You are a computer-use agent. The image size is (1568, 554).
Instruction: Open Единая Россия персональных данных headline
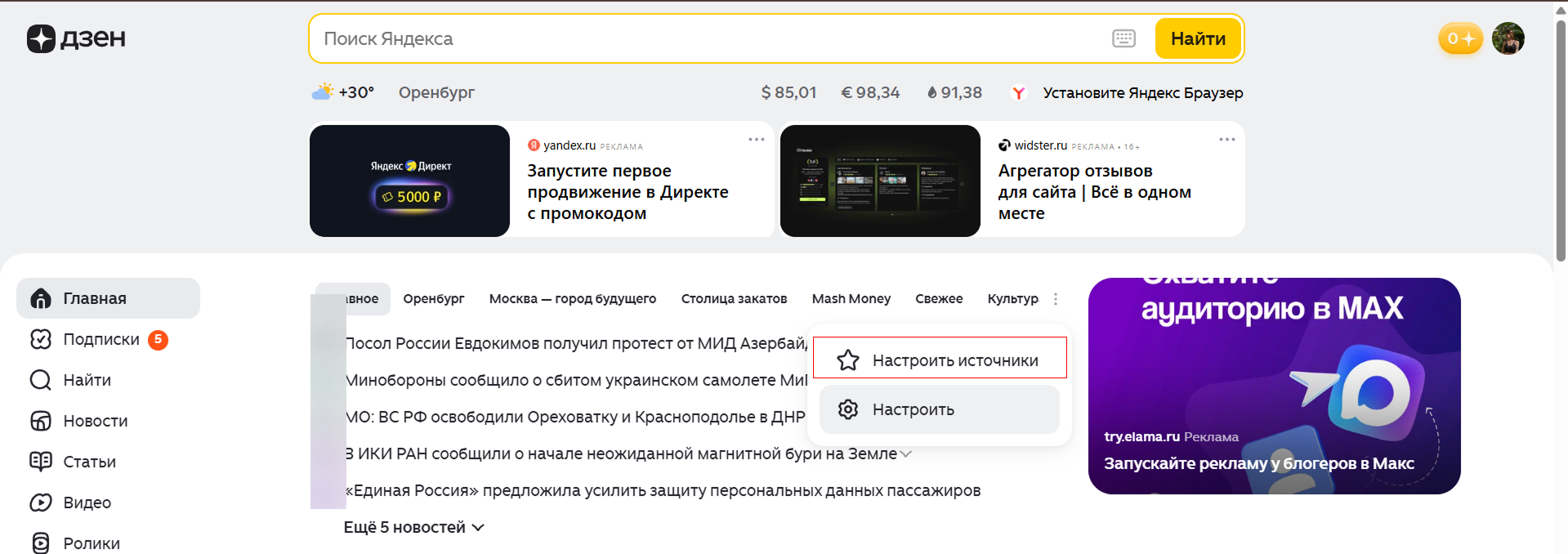point(663,490)
